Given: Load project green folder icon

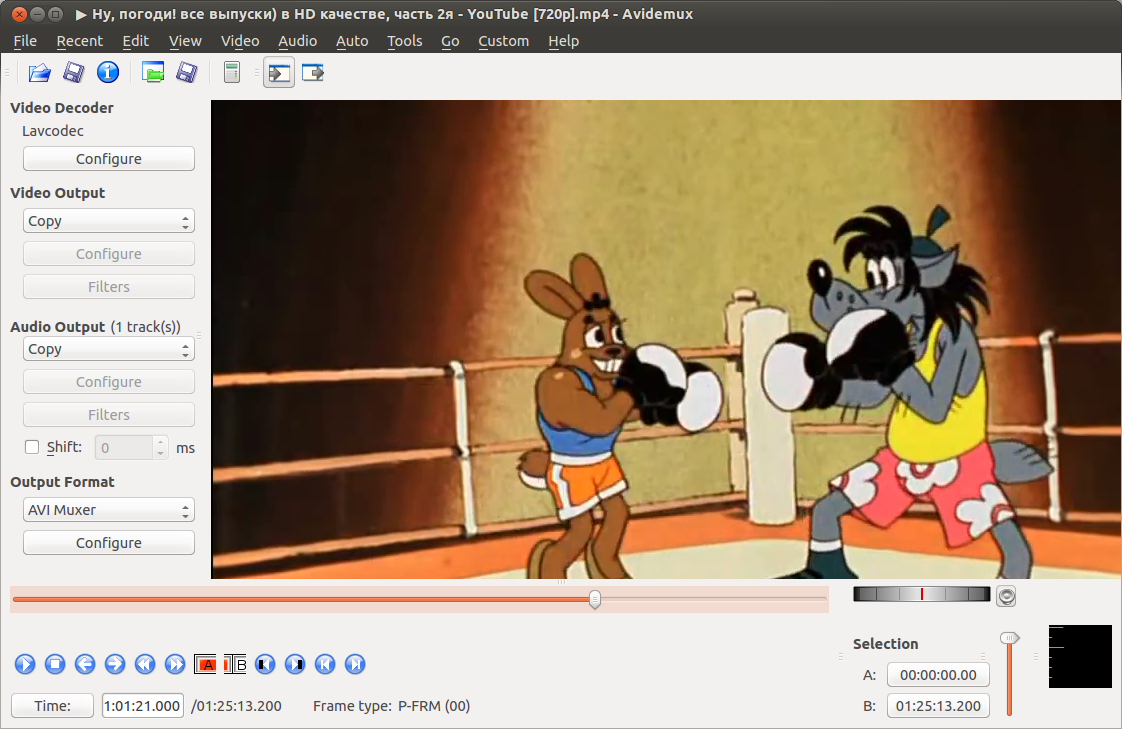Looking at the screenshot, I should point(153,72).
